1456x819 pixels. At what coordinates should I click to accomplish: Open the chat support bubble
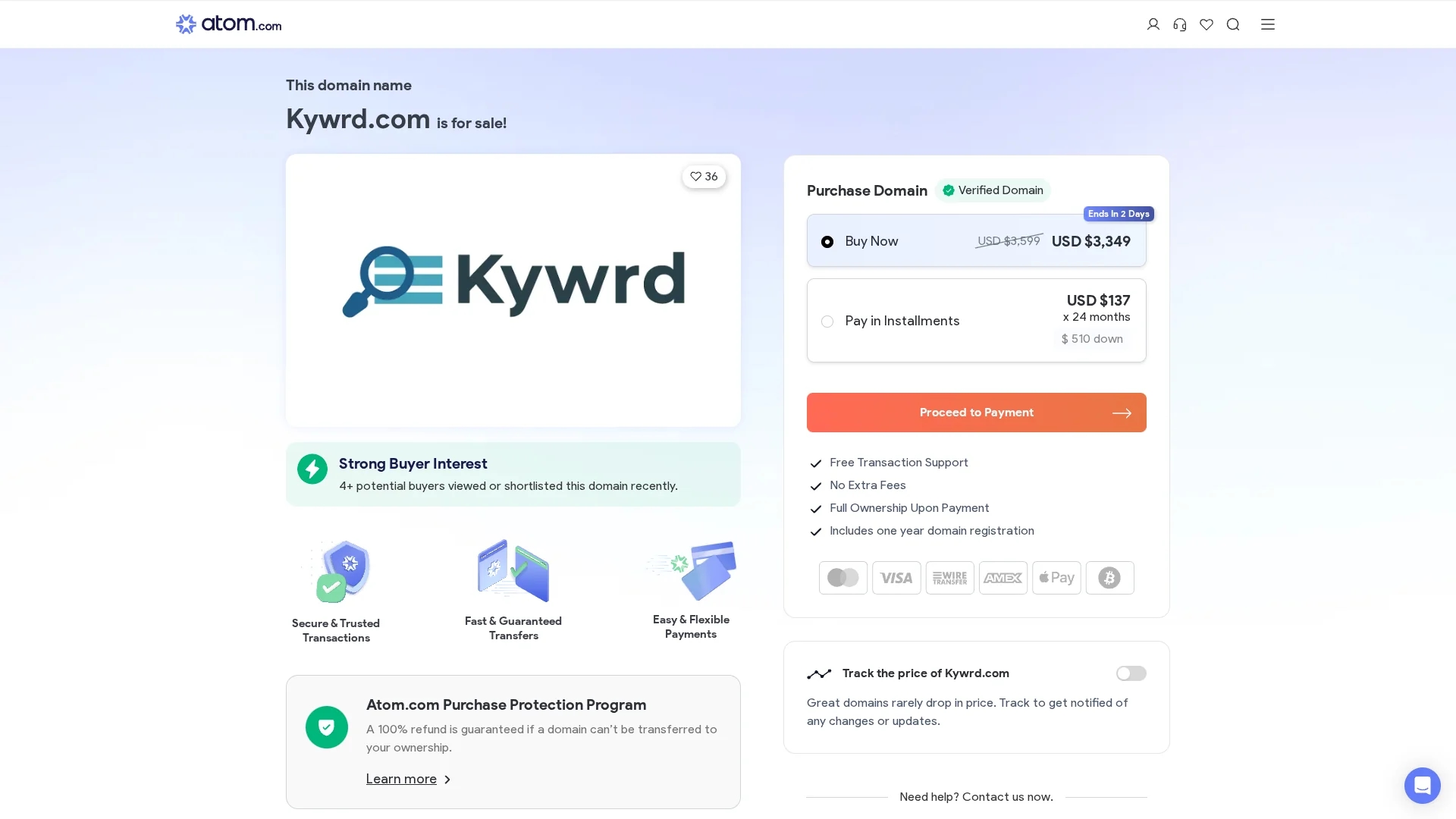click(1422, 785)
